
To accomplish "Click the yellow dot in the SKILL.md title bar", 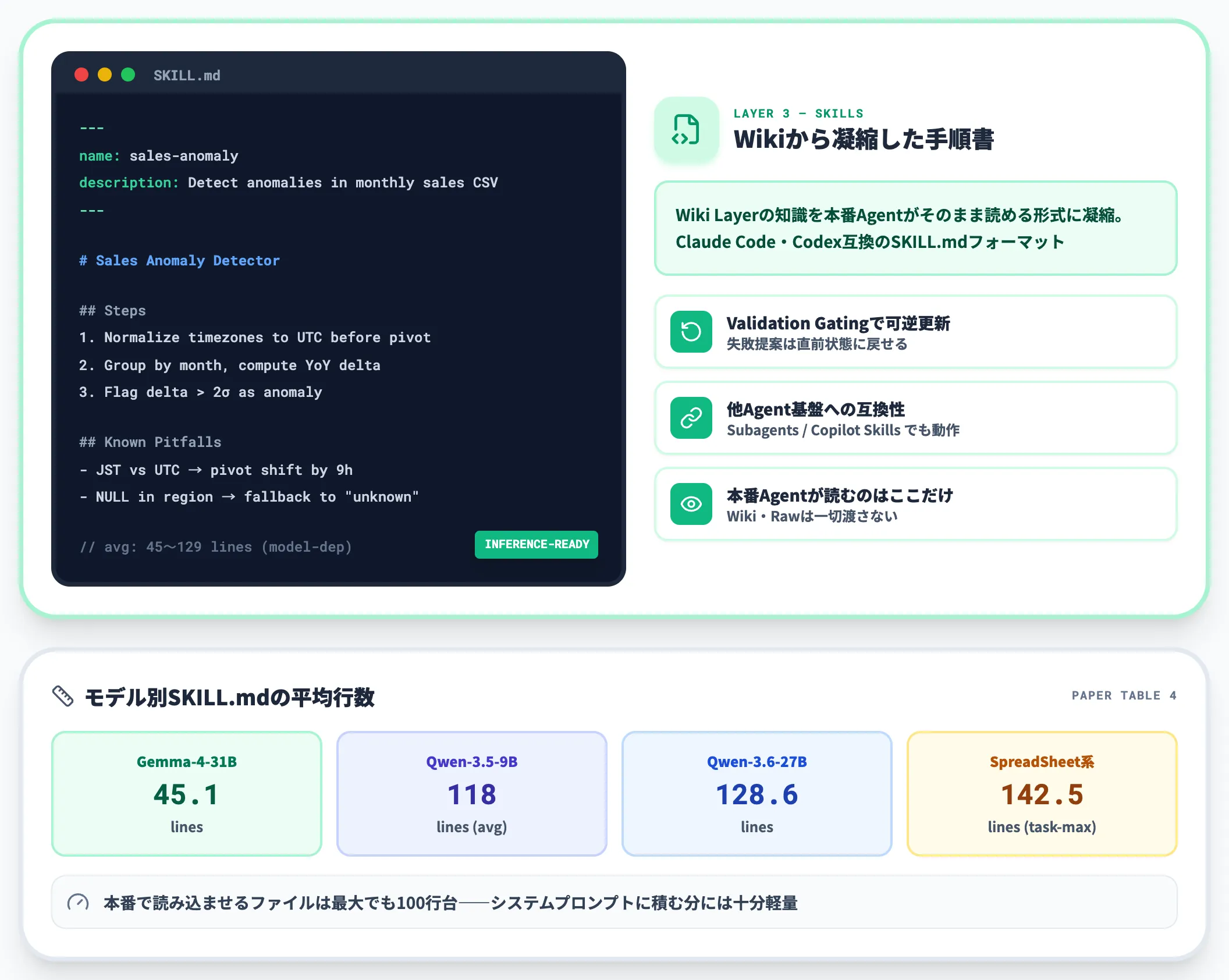I will click(105, 75).
